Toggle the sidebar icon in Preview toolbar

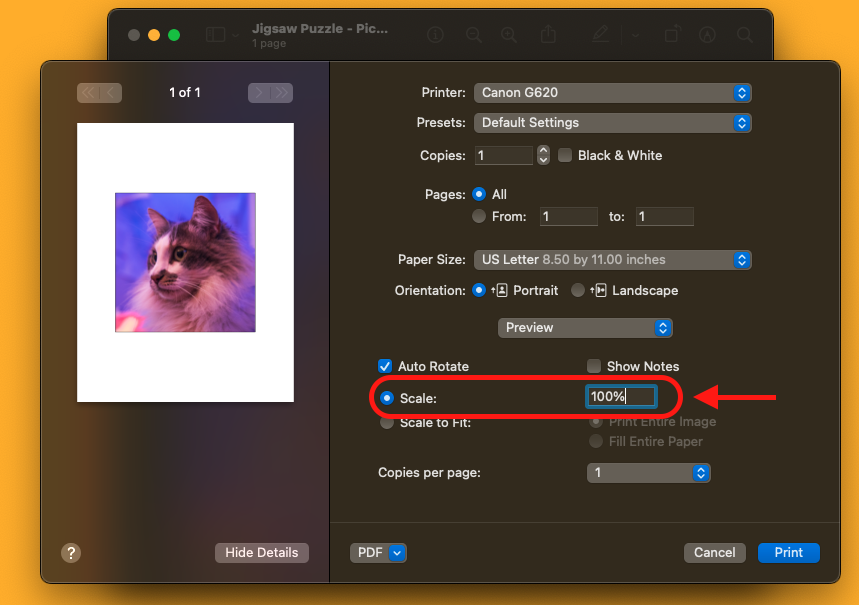click(215, 35)
